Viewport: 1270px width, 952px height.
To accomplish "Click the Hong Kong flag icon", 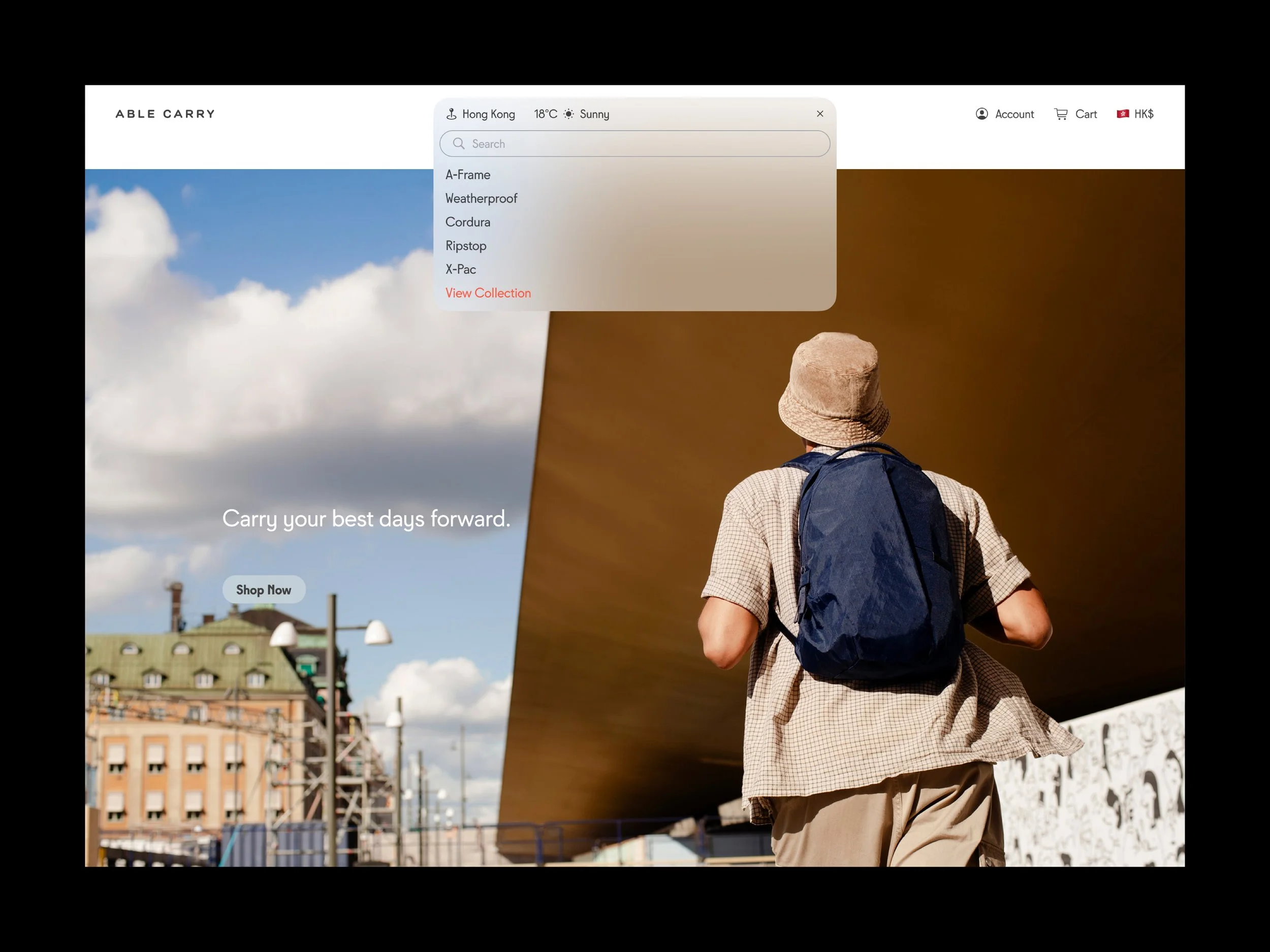I will click(1123, 114).
